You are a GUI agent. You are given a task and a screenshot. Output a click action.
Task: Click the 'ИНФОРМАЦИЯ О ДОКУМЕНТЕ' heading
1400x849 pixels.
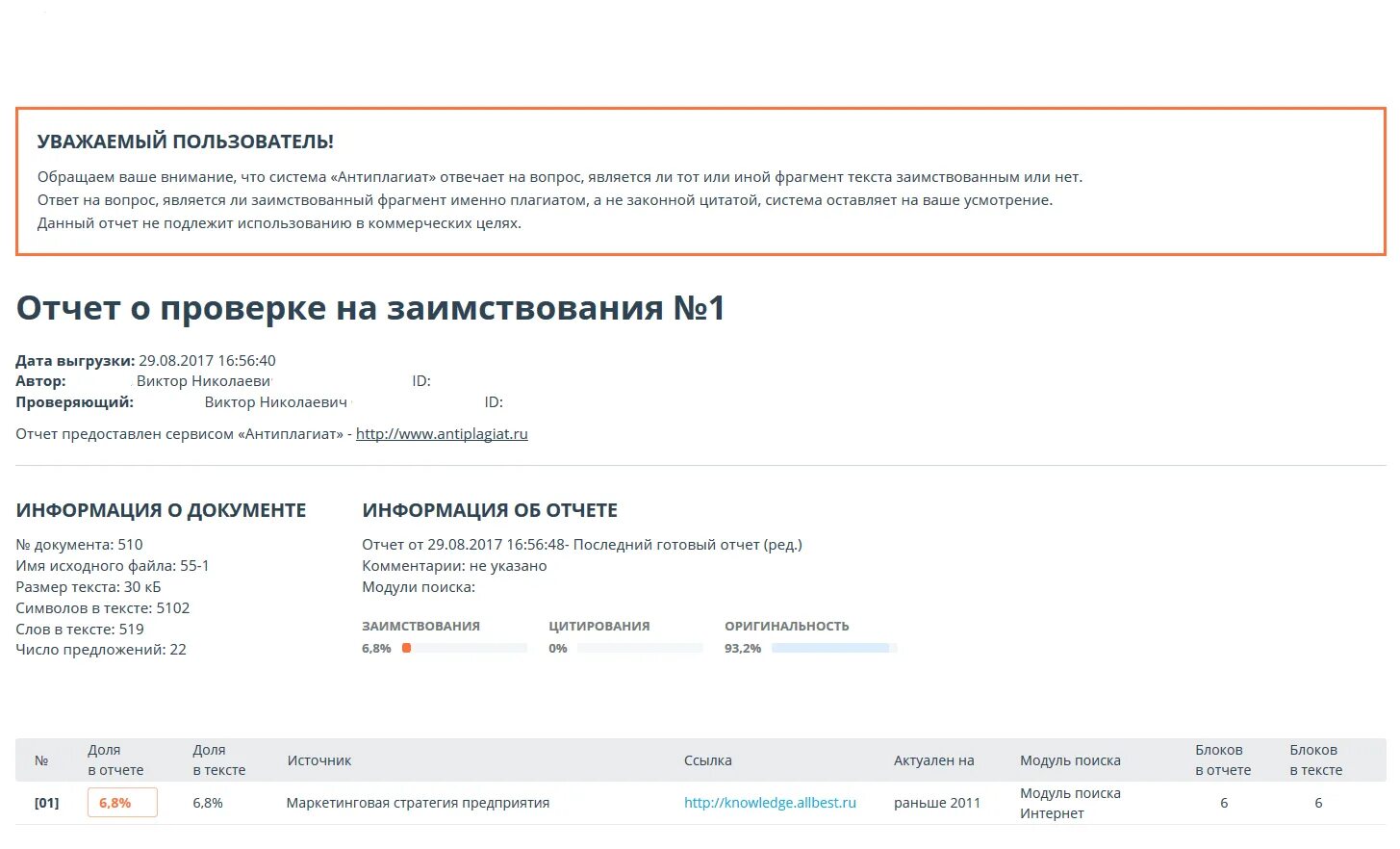tap(161, 511)
